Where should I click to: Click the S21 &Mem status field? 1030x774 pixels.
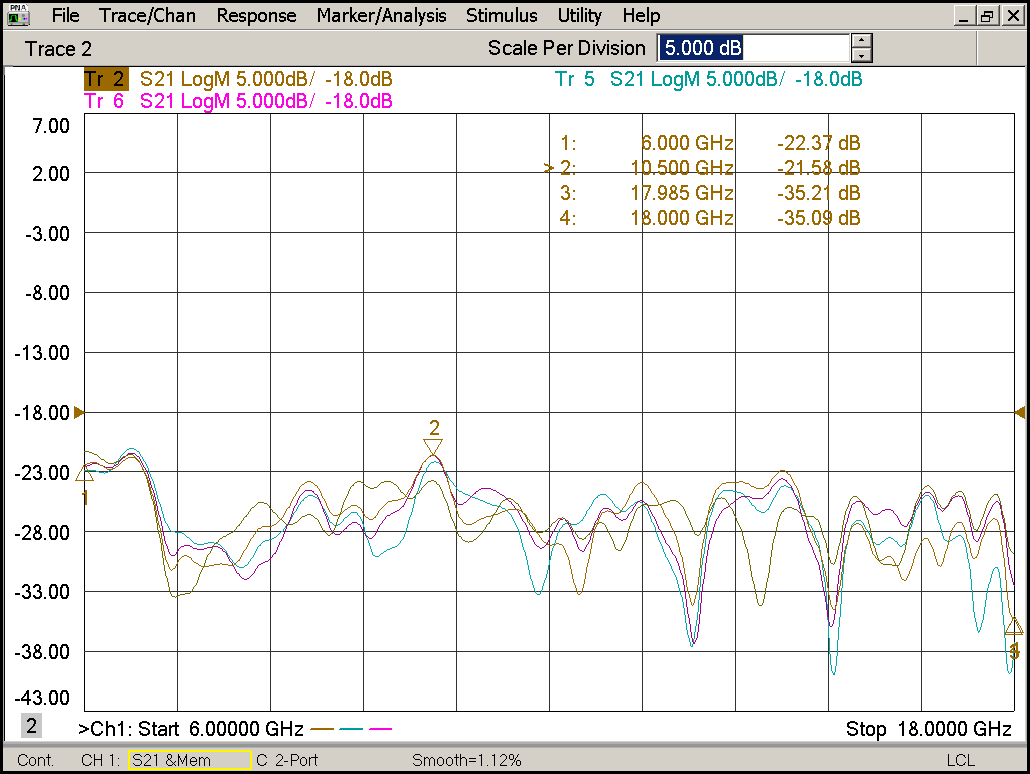point(189,760)
